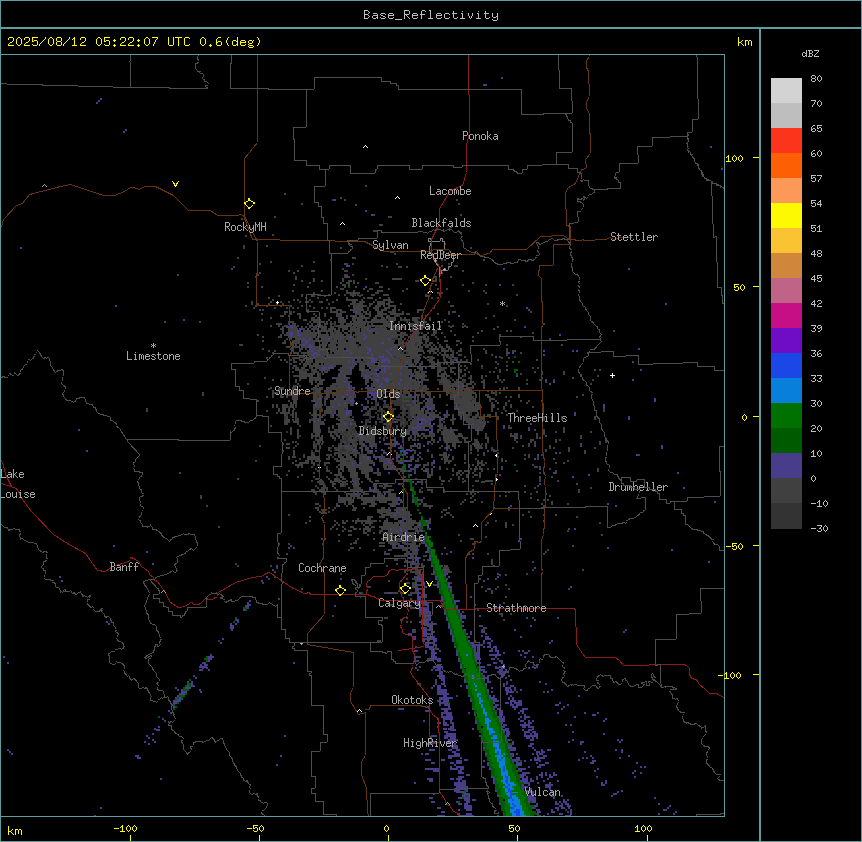Click the 0.6(deg) elevation angle text
This screenshot has height=842, width=862.
coord(230,42)
